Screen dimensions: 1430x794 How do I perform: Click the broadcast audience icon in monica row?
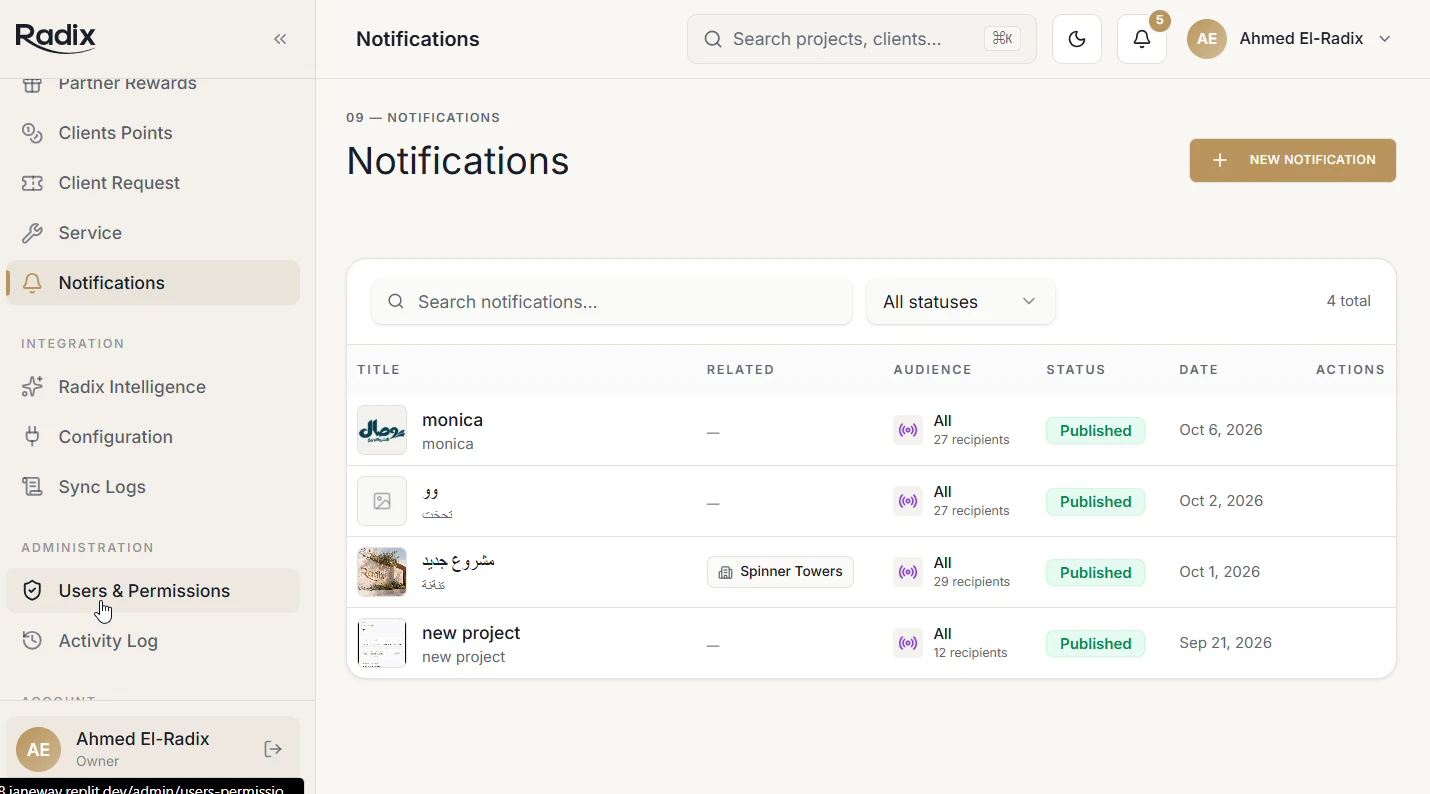tap(908, 431)
